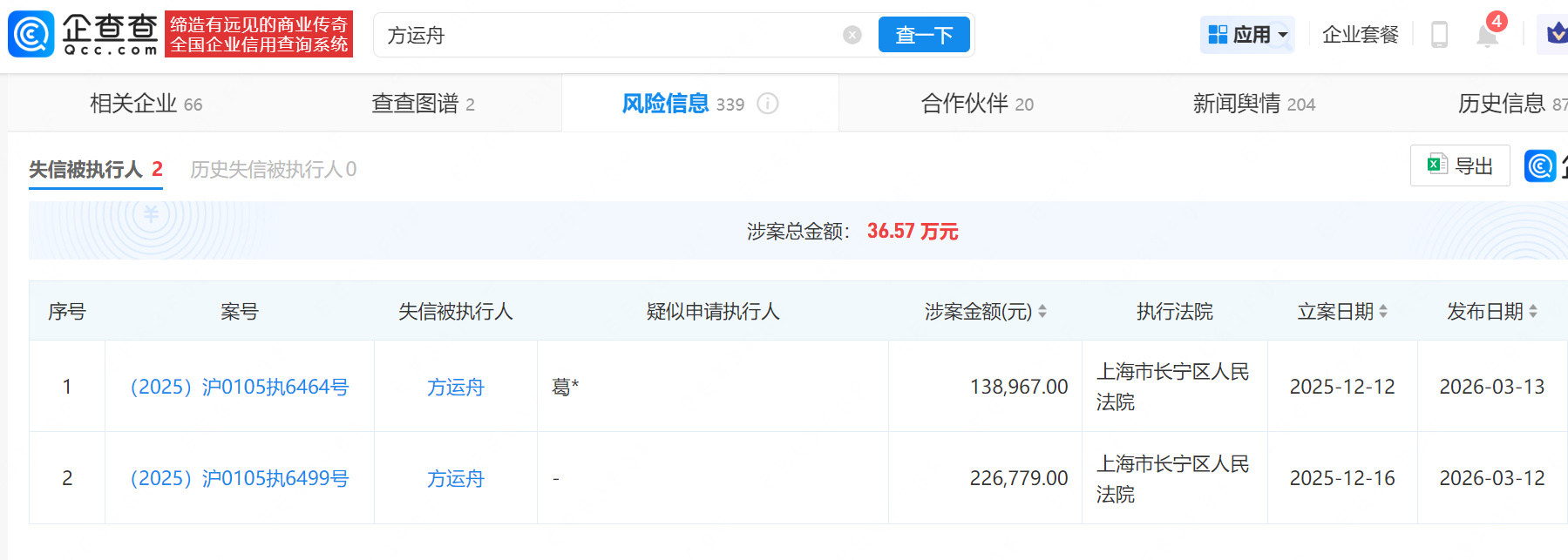The width and height of the screenshot is (1568, 560).
Task: Click the info icon beside 风险信息
Action: click(767, 104)
